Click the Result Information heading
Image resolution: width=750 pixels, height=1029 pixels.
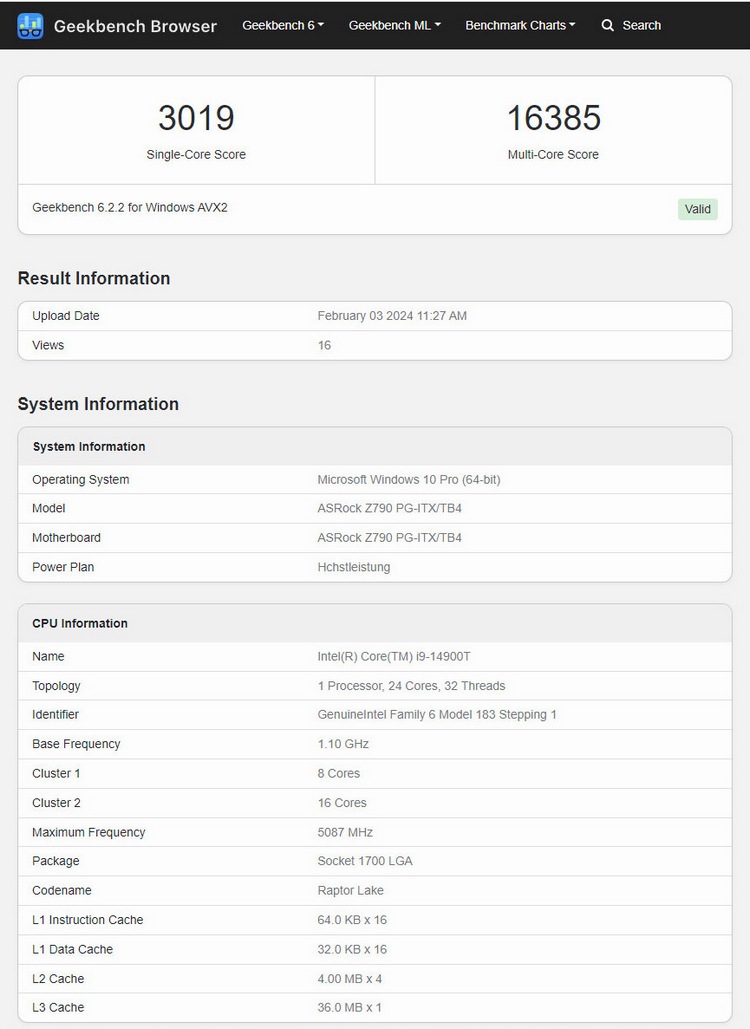(x=94, y=279)
